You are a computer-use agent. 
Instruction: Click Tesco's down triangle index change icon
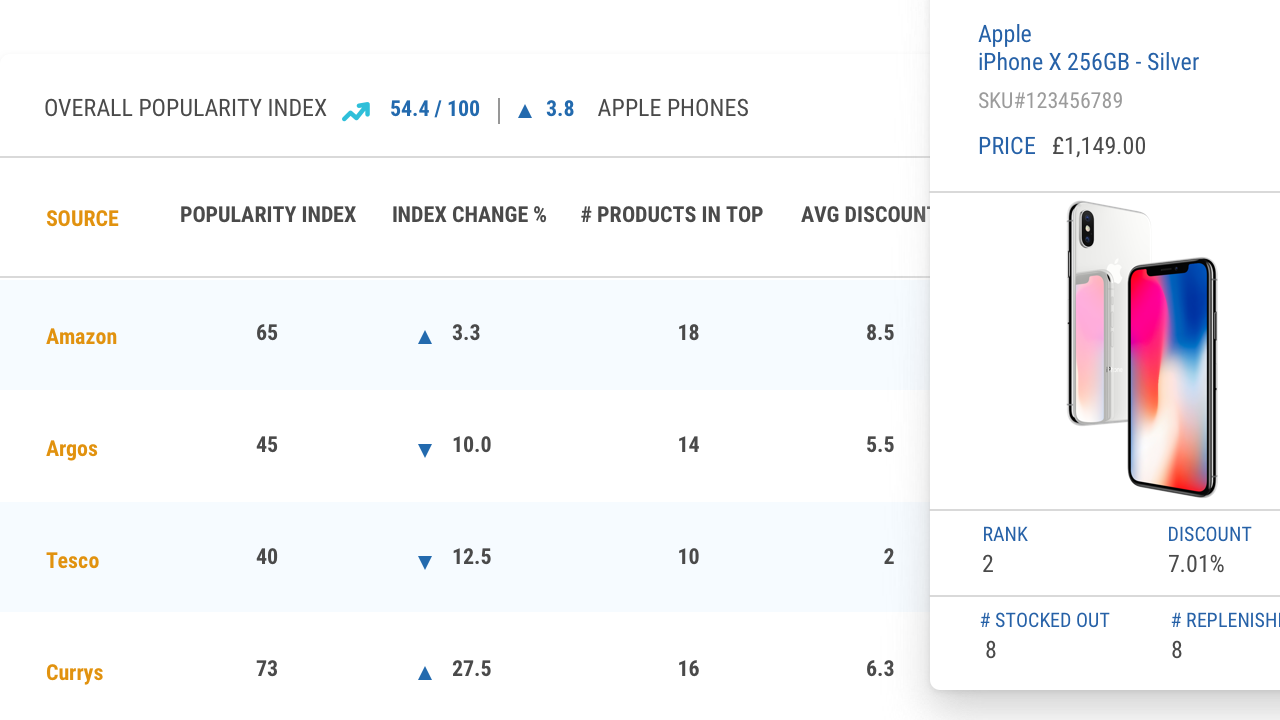[425, 562]
